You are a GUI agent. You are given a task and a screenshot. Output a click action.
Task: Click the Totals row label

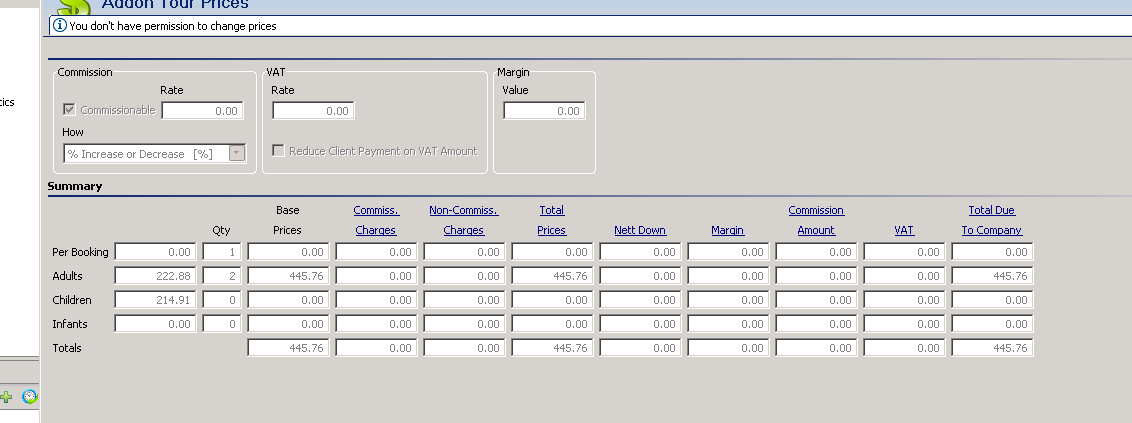[x=67, y=348]
